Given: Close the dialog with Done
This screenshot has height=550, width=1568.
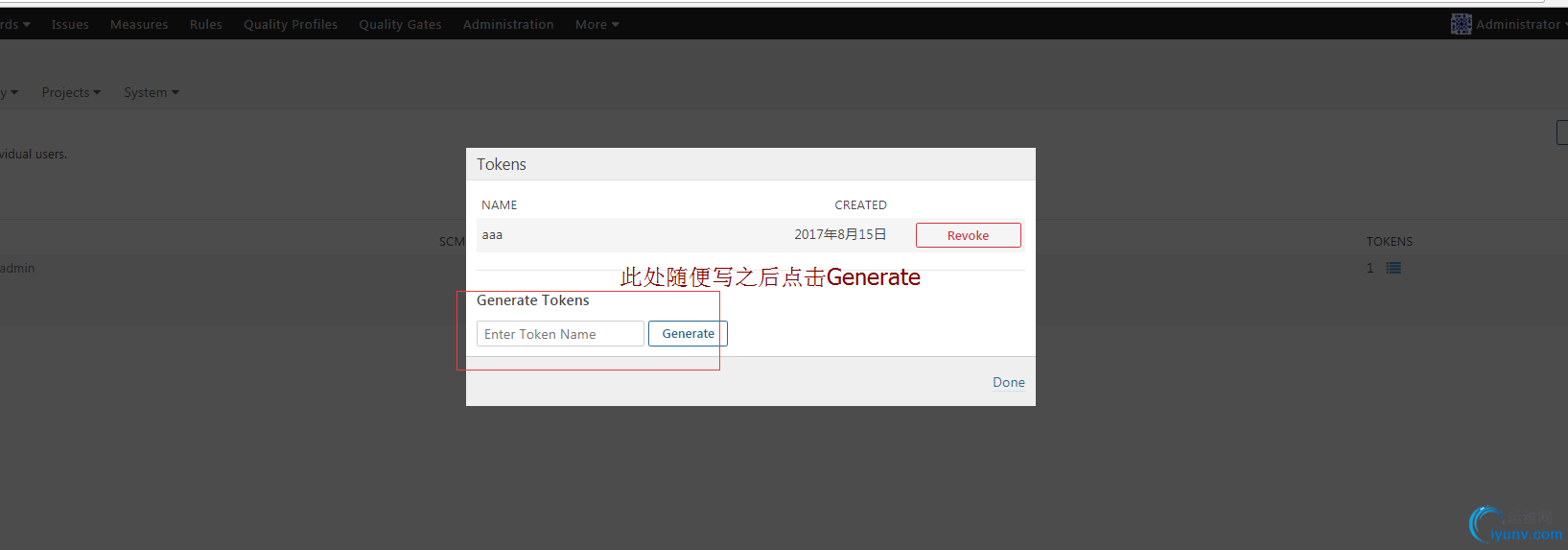Looking at the screenshot, I should click(x=1008, y=382).
